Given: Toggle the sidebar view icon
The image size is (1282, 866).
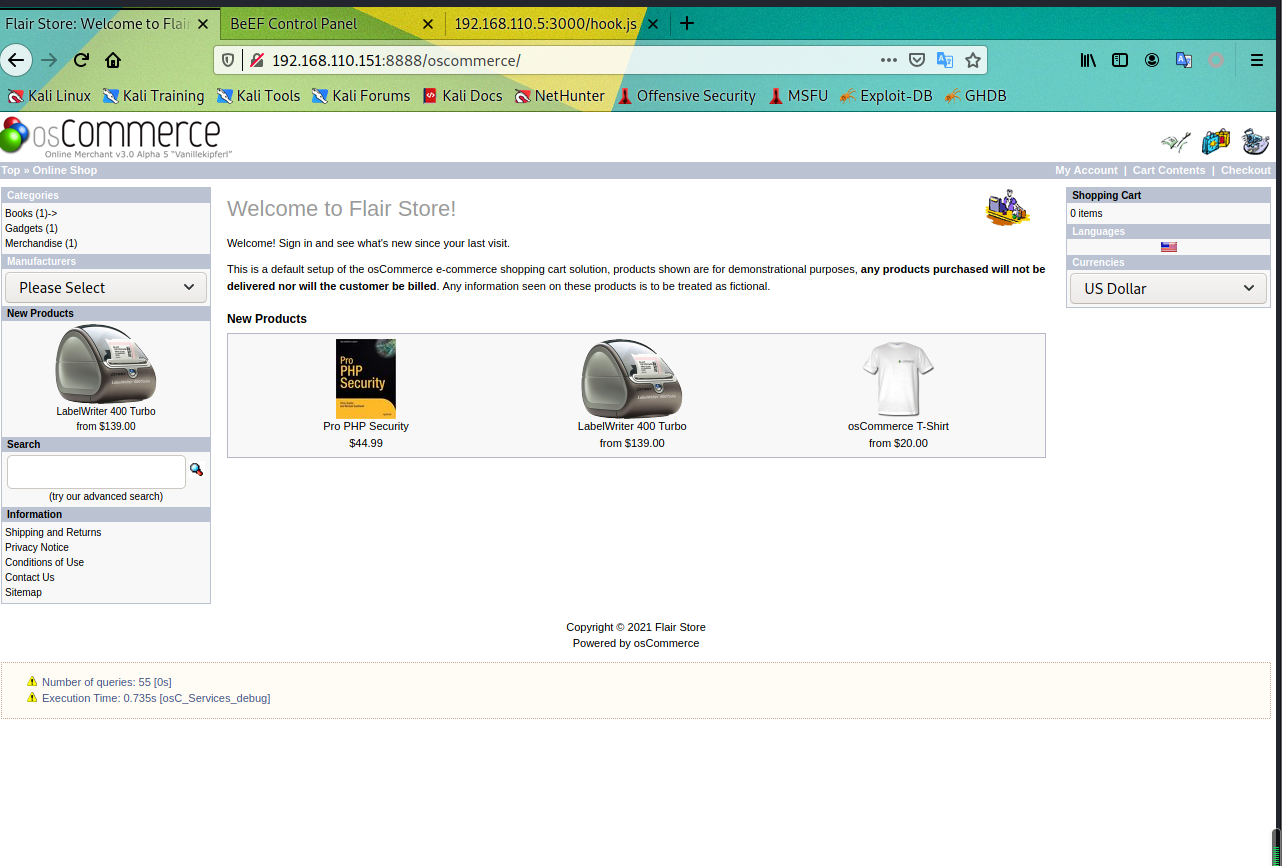Looking at the screenshot, I should point(1120,60).
